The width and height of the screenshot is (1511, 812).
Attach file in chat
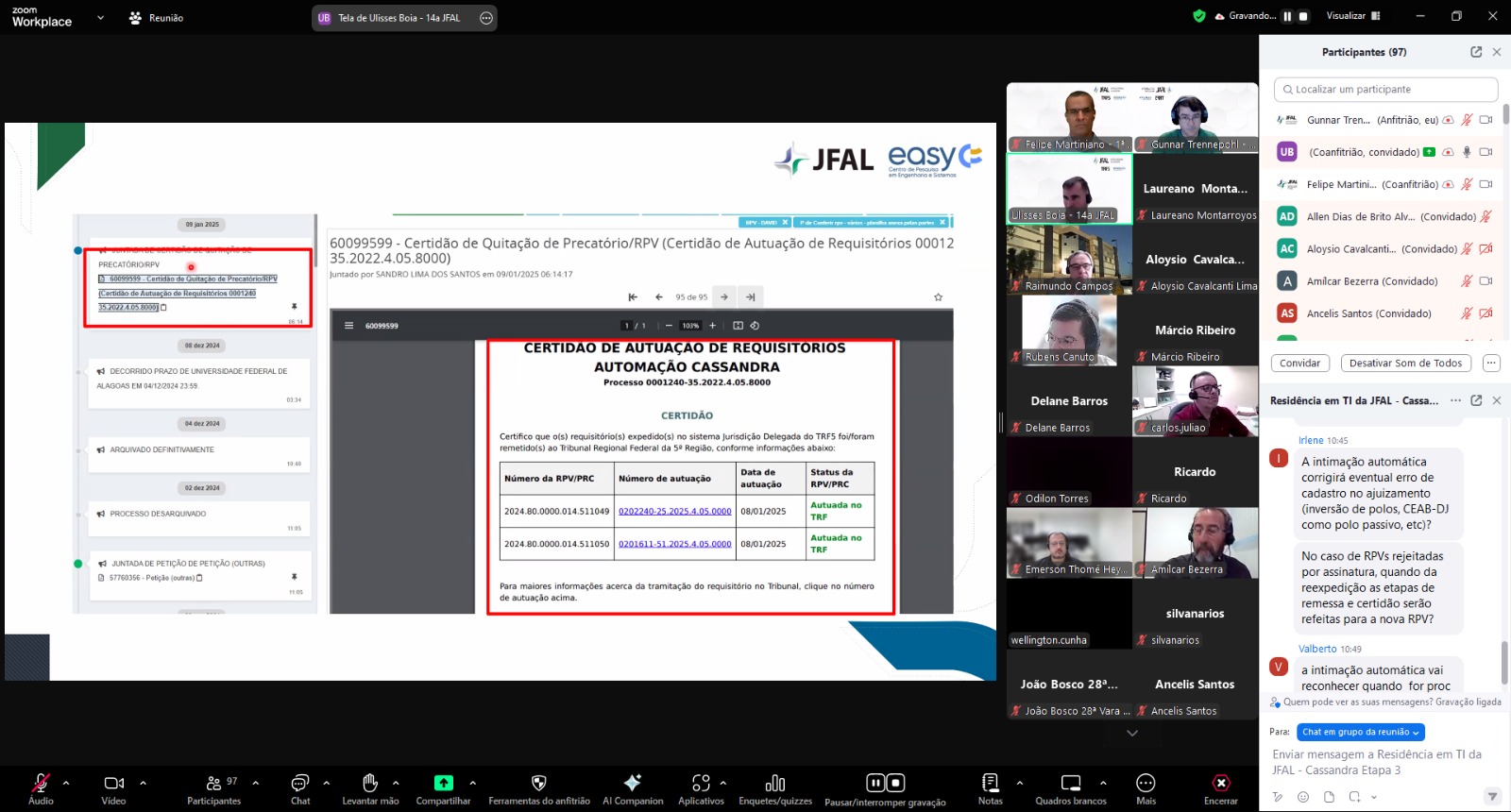(x=1329, y=797)
